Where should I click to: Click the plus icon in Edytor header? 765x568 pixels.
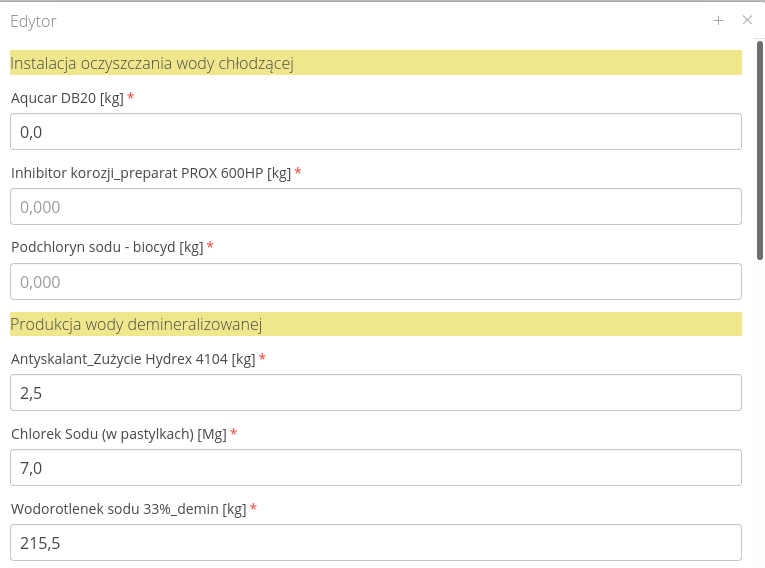718,20
